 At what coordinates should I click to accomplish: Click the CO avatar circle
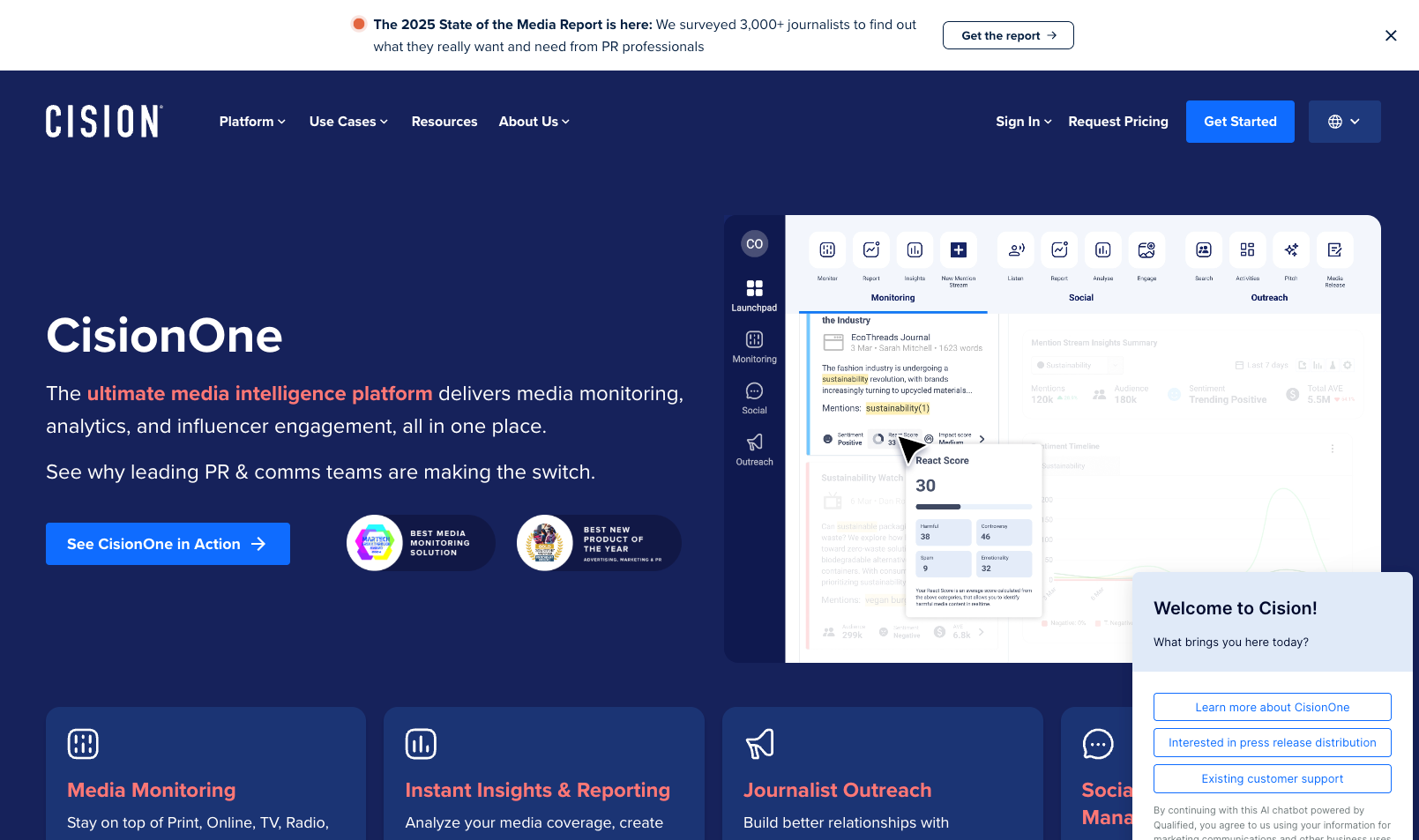pyautogui.click(x=754, y=244)
